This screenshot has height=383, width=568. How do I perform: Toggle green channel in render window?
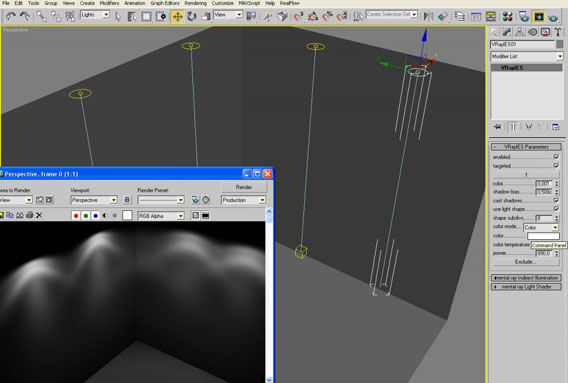(x=86, y=216)
